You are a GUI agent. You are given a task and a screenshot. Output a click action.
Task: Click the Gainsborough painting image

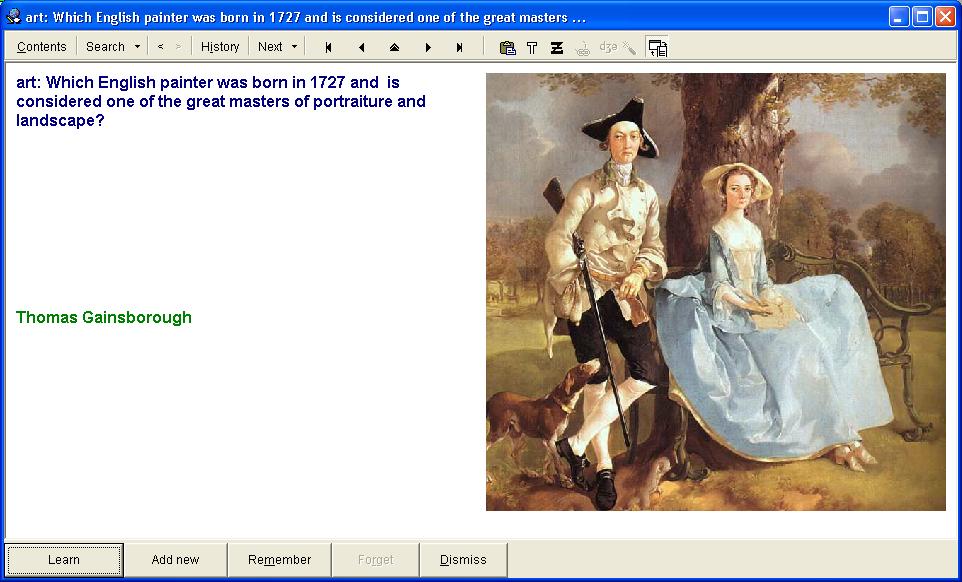click(715, 291)
